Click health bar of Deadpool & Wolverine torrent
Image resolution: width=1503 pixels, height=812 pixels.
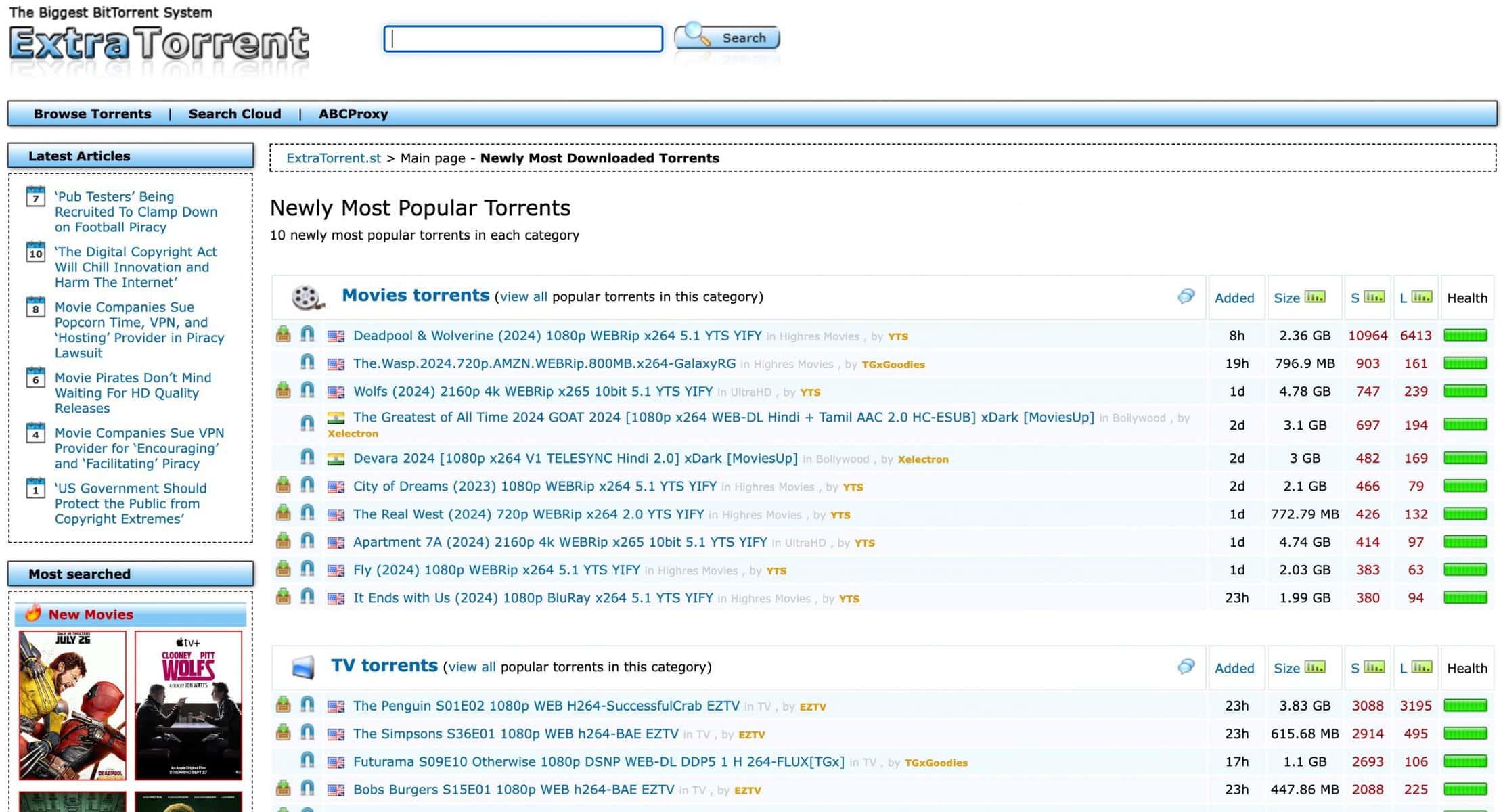click(1465, 335)
